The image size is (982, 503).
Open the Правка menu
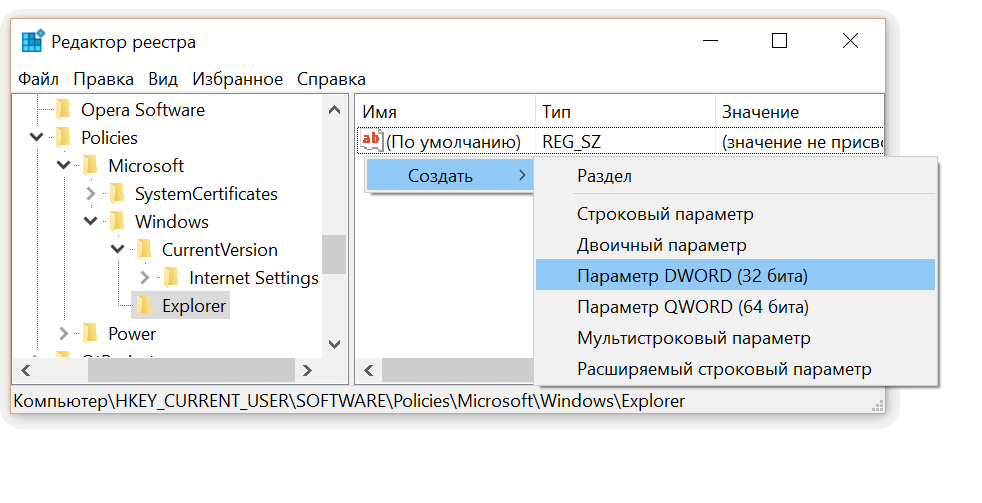103,79
